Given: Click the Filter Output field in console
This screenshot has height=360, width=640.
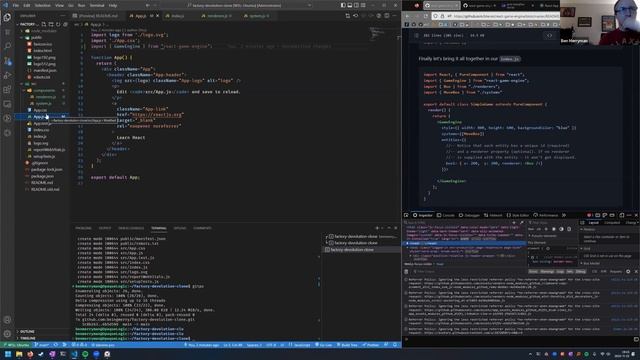Looking at the screenshot, I should pyautogui.click(x=469, y=271).
